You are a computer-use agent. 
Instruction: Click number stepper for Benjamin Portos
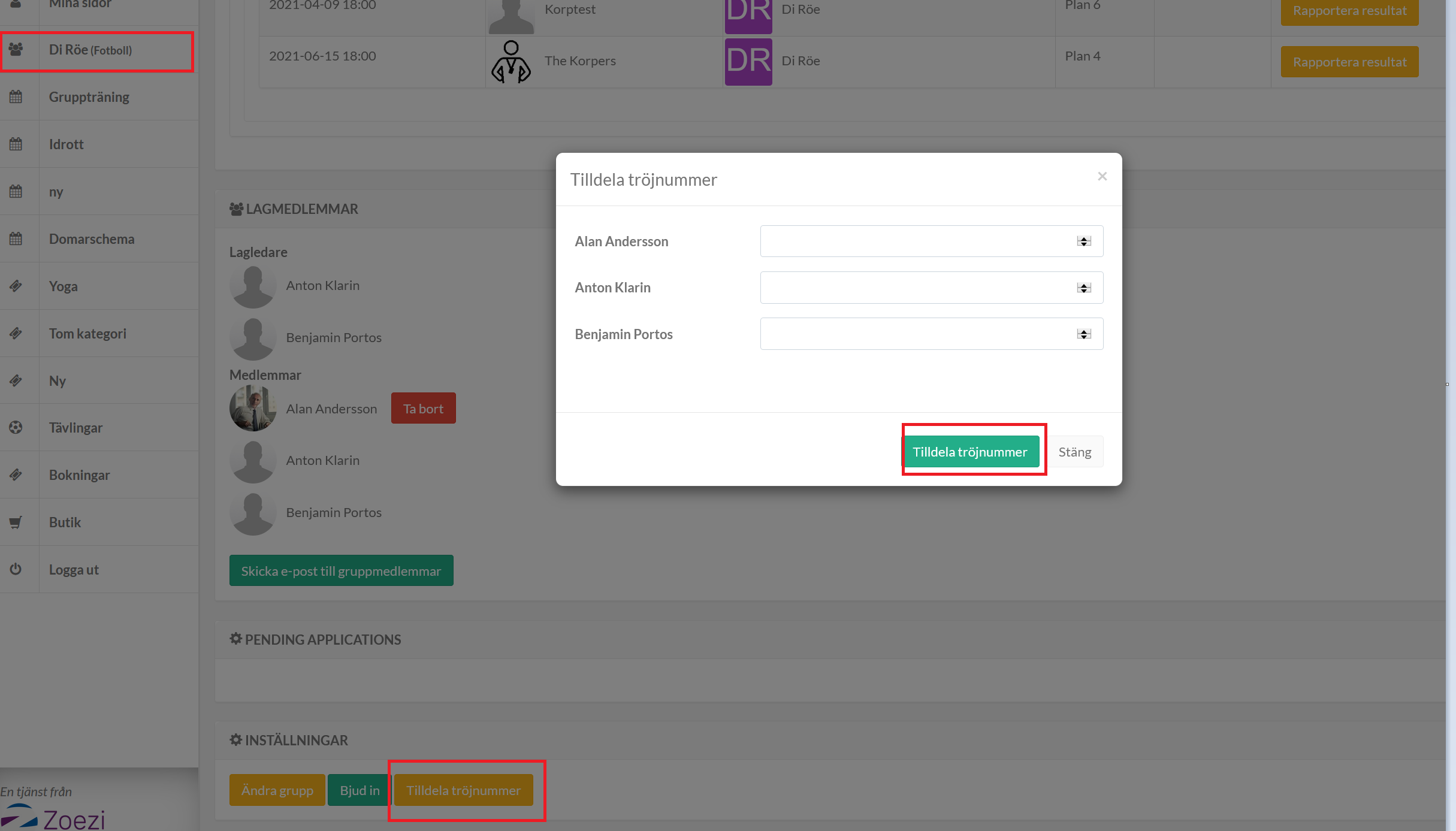tap(1083, 334)
